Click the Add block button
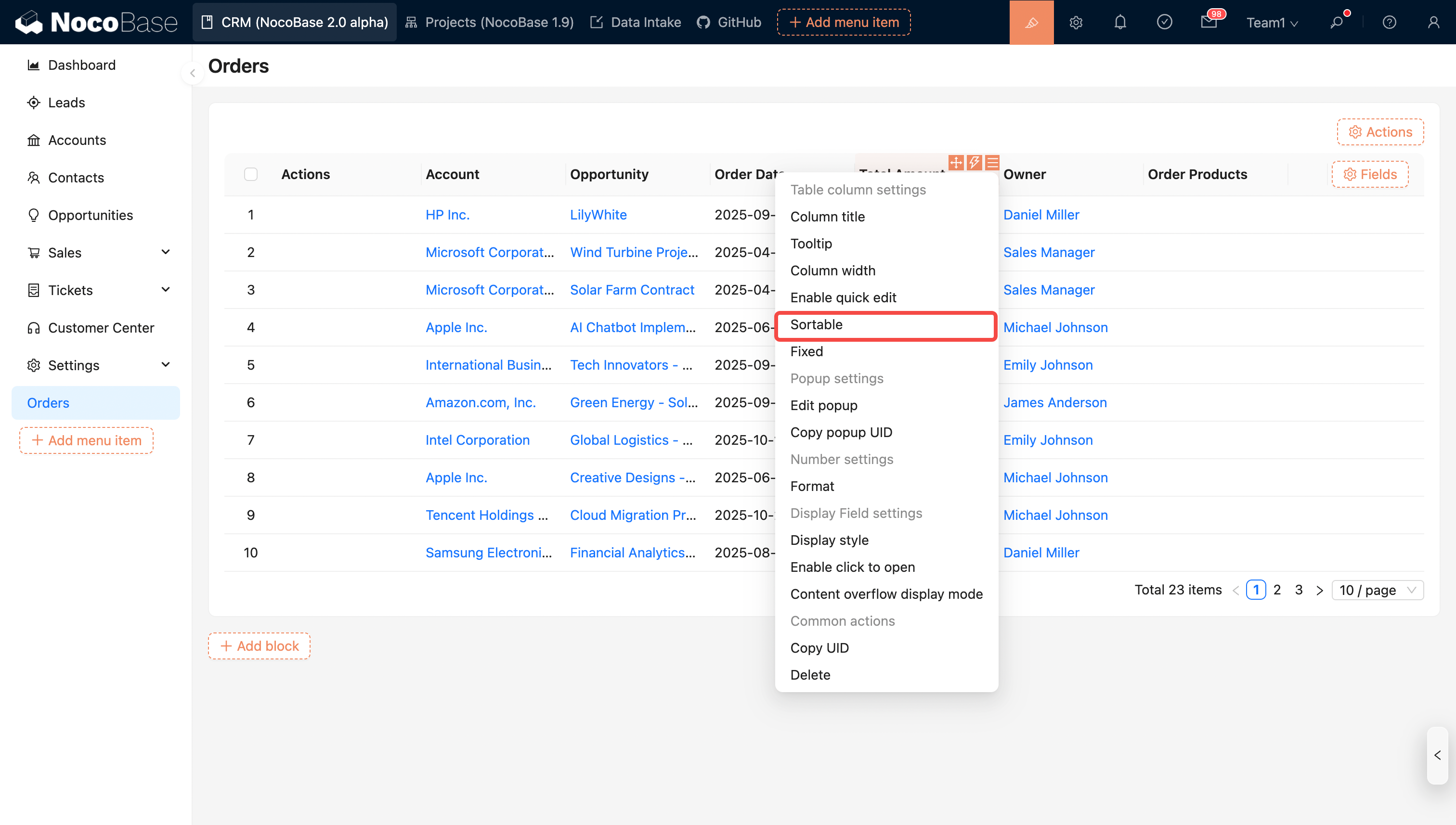This screenshot has height=825, width=1456. [x=259, y=646]
